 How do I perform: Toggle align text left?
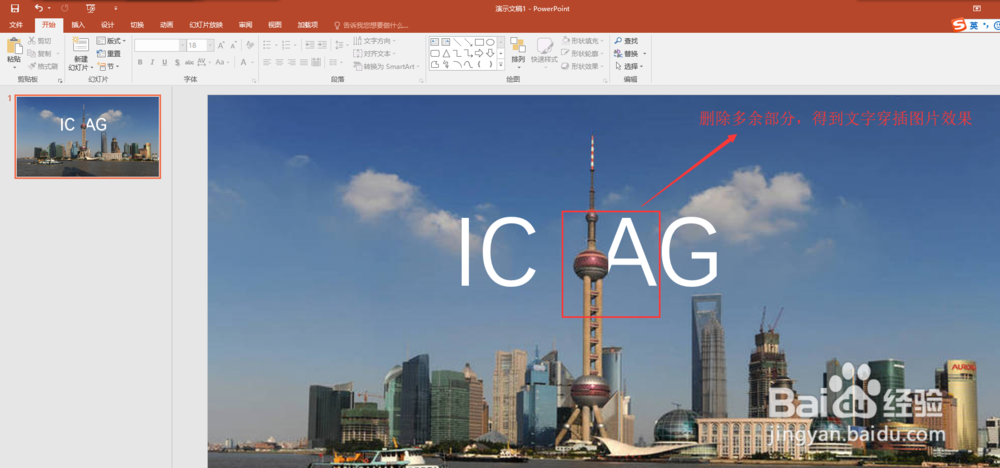click(267, 62)
